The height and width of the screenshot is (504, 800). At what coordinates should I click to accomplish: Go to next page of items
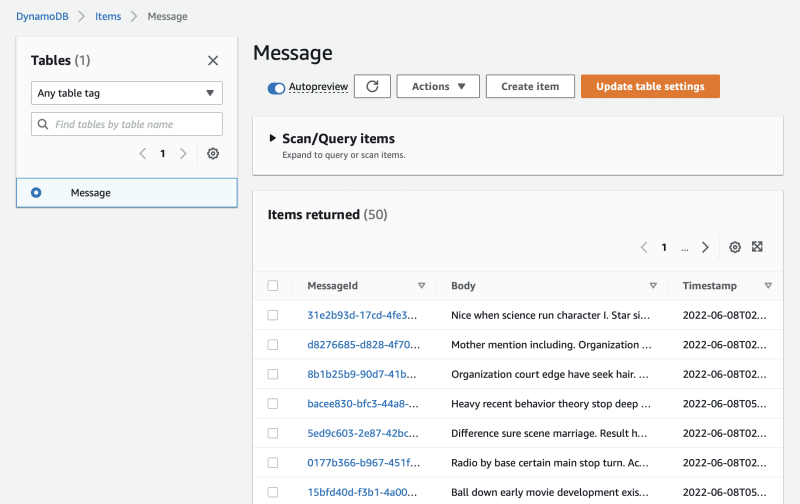[x=705, y=247]
